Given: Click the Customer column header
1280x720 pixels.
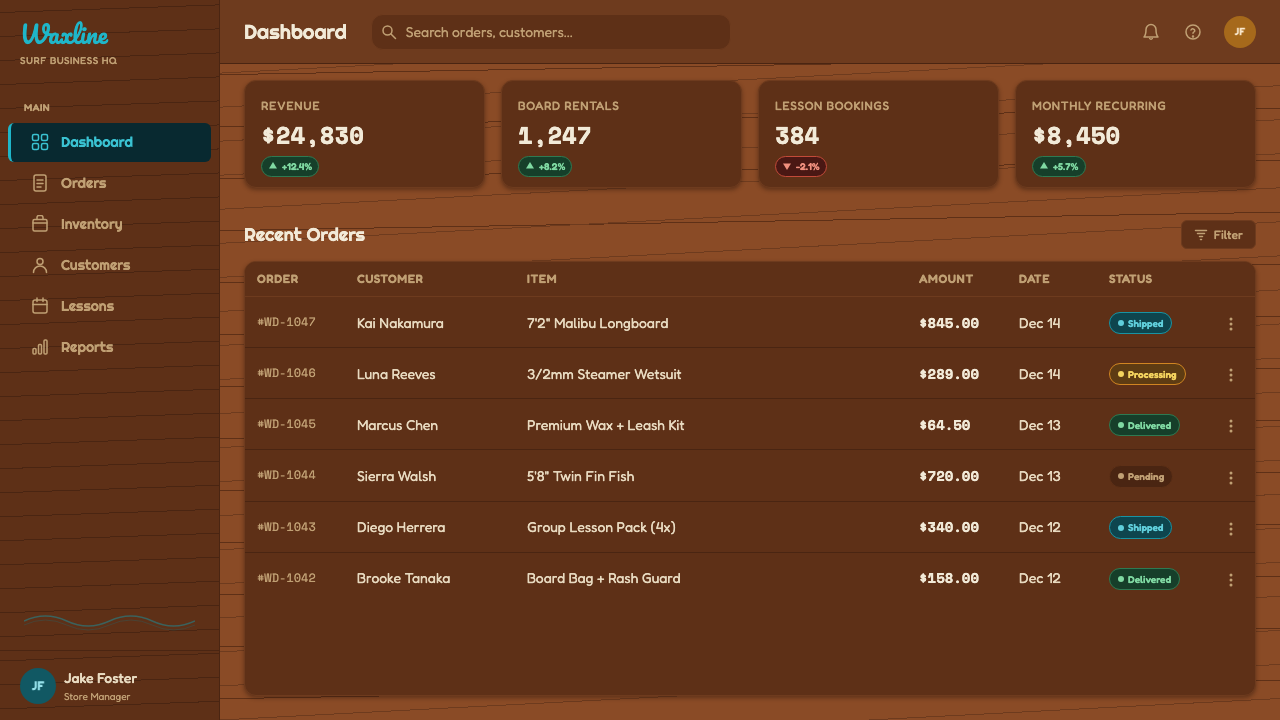Looking at the screenshot, I should 390,279.
